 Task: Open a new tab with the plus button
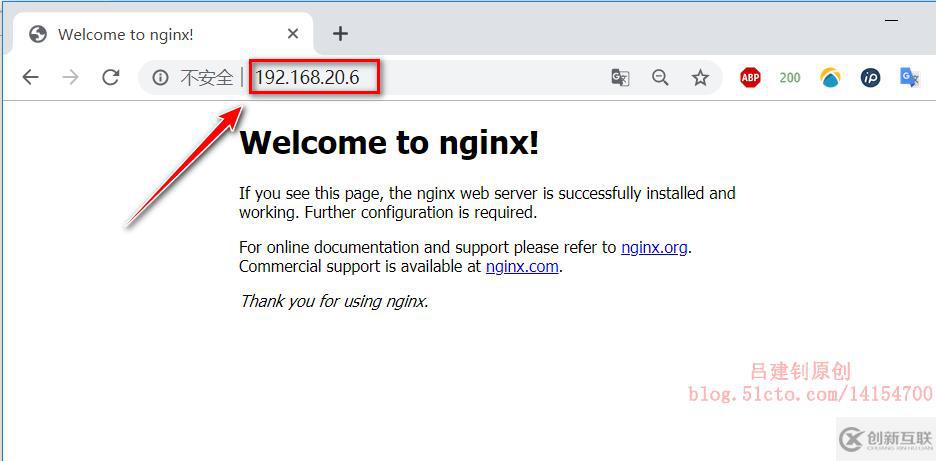point(340,33)
